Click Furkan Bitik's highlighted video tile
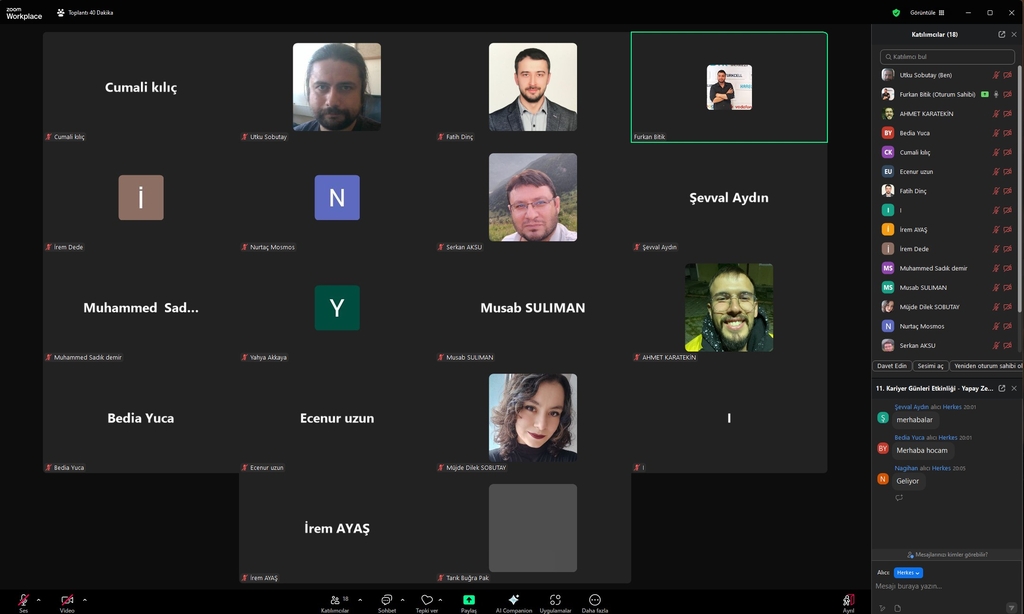 click(x=729, y=87)
